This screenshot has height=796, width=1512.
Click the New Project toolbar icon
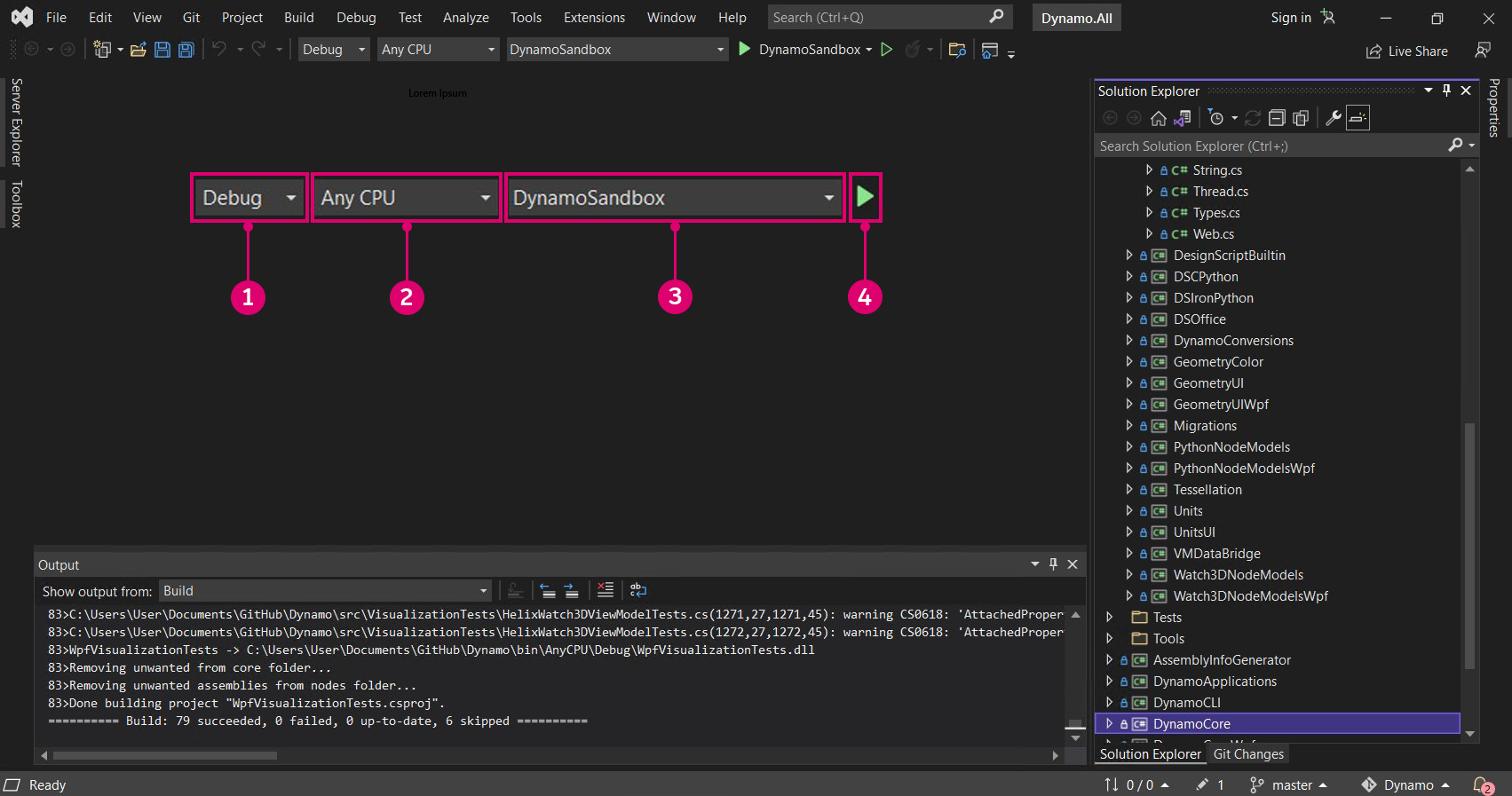(103, 50)
